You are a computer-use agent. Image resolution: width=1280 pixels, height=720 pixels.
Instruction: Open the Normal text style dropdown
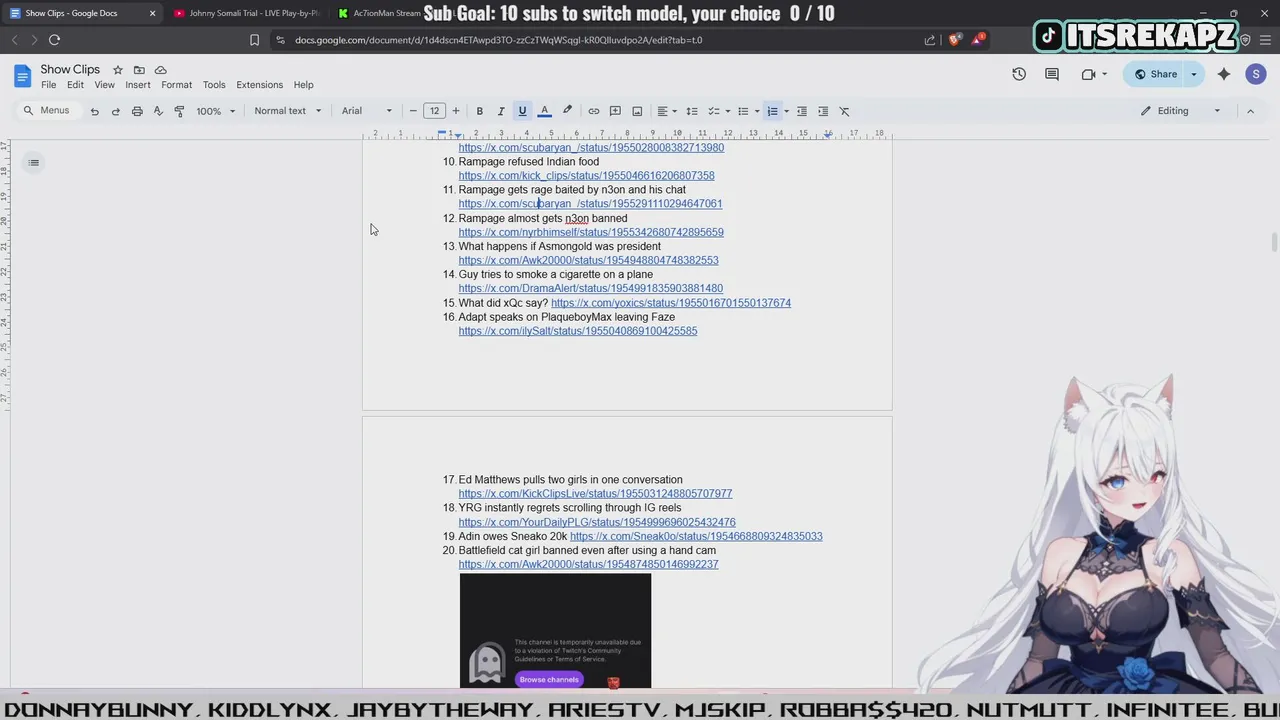pyautogui.click(x=288, y=111)
